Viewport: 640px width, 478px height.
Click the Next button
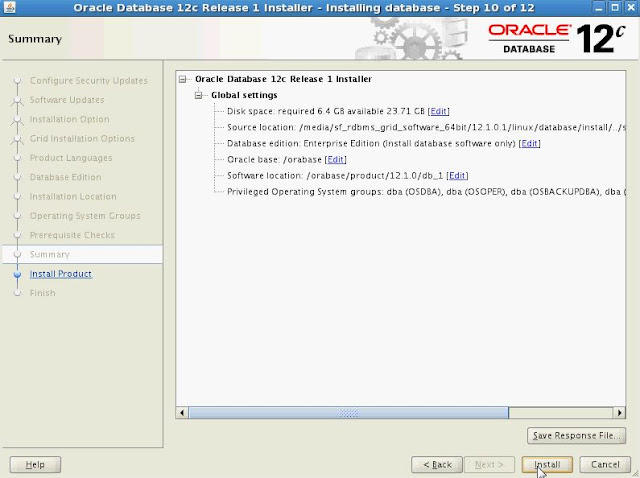tap(489, 465)
